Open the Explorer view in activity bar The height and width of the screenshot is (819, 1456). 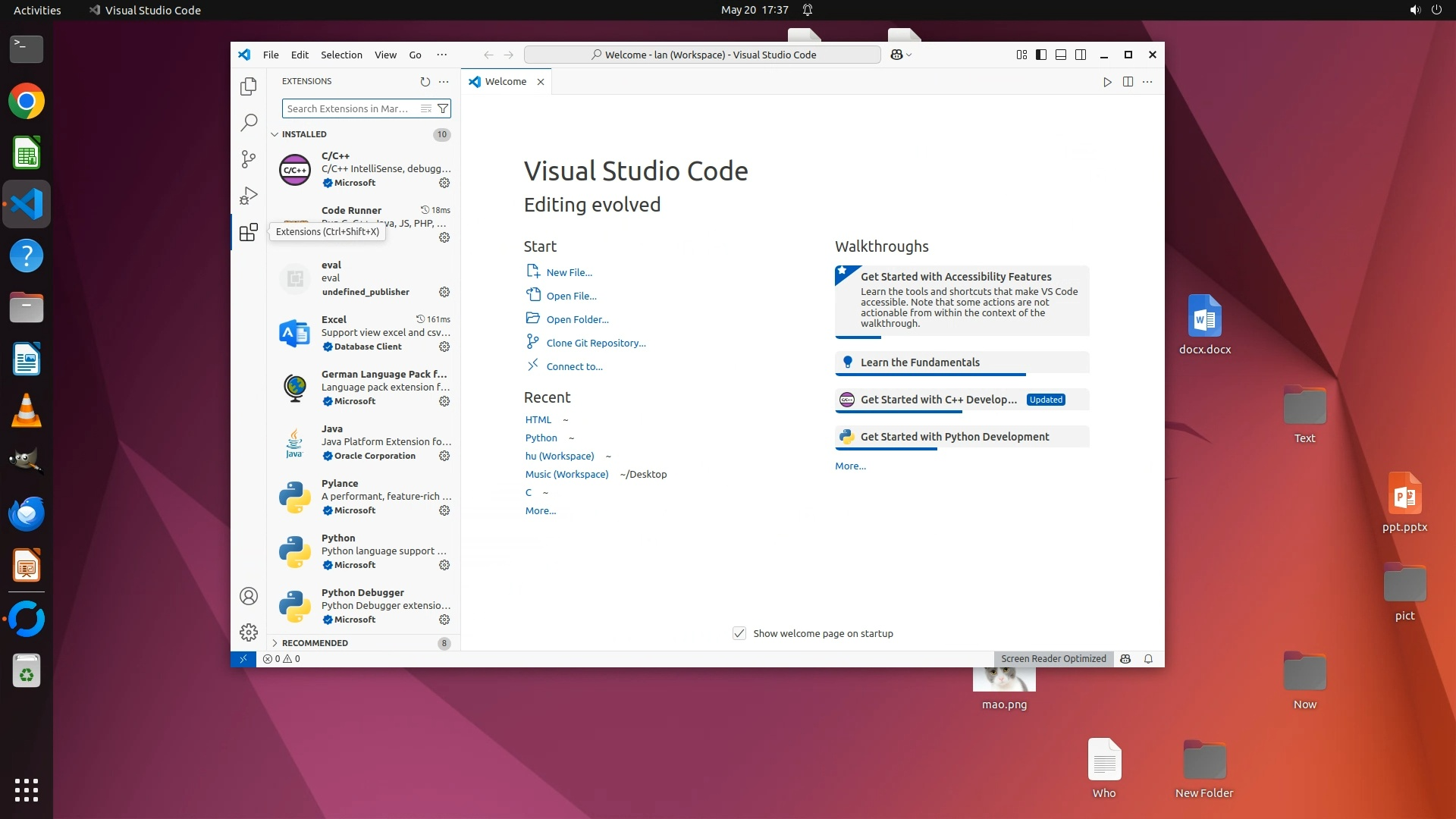pyautogui.click(x=248, y=86)
